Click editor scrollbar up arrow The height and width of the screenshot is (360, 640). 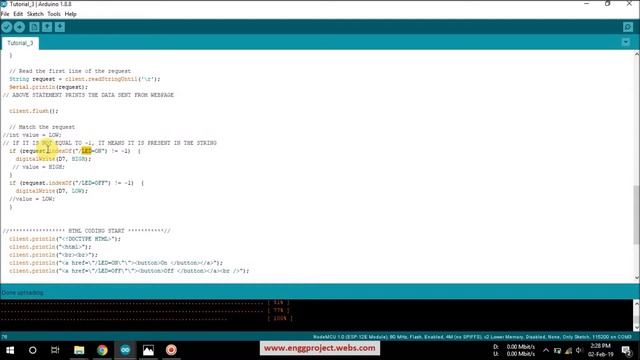(636, 54)
